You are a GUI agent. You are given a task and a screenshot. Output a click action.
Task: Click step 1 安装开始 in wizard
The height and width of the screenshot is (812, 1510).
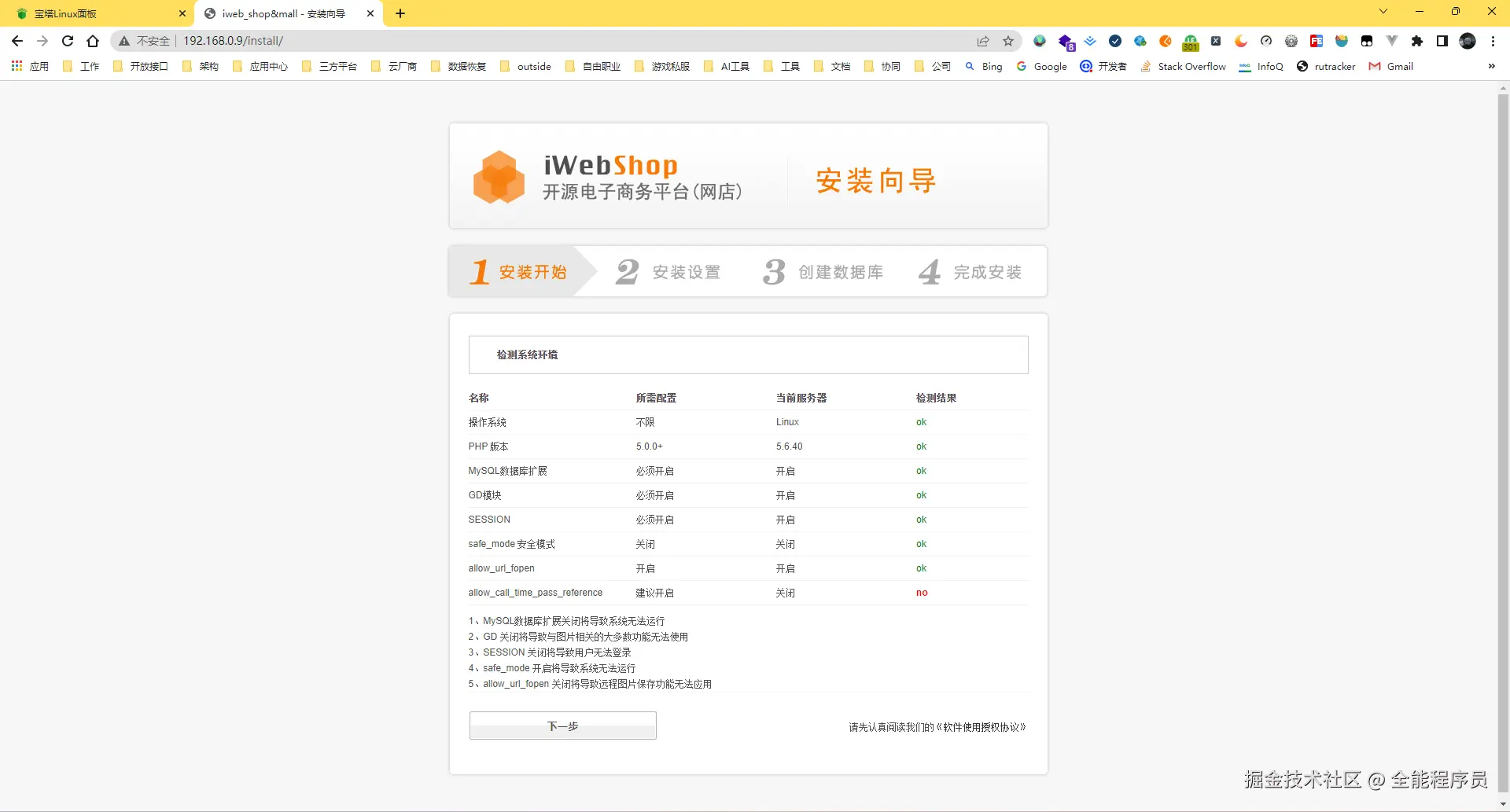(x=519, y=272)
